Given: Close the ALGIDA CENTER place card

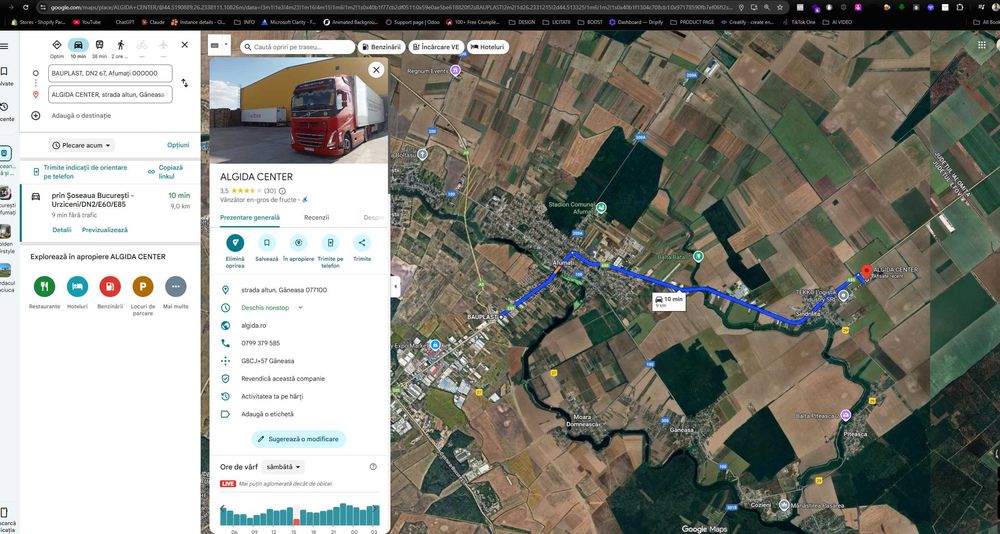Looking at the screenshot, I should [376, 70].
